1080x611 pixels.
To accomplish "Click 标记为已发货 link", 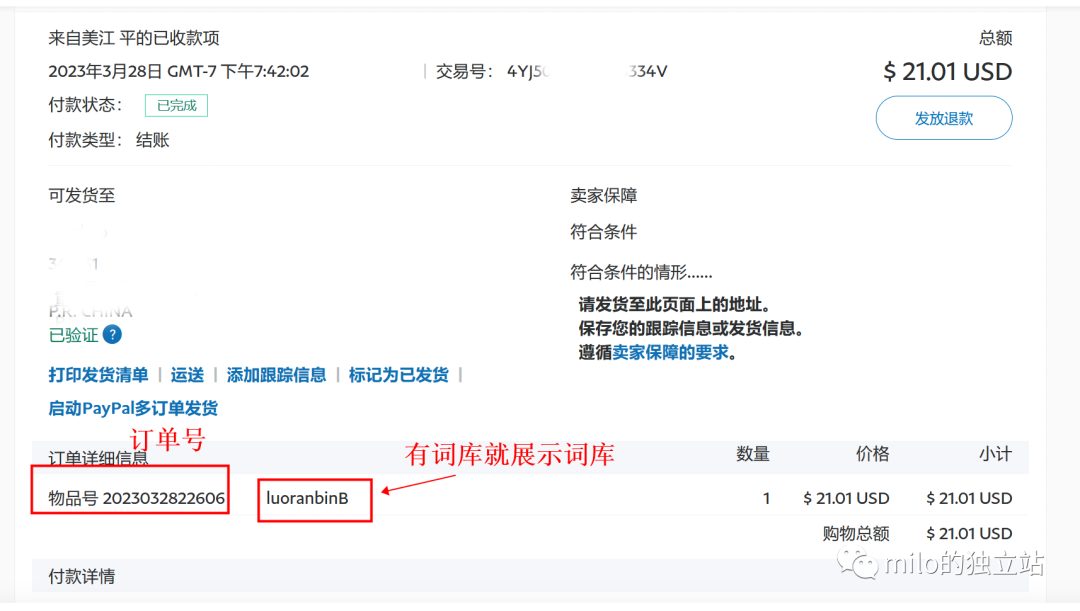I will 398,375.
